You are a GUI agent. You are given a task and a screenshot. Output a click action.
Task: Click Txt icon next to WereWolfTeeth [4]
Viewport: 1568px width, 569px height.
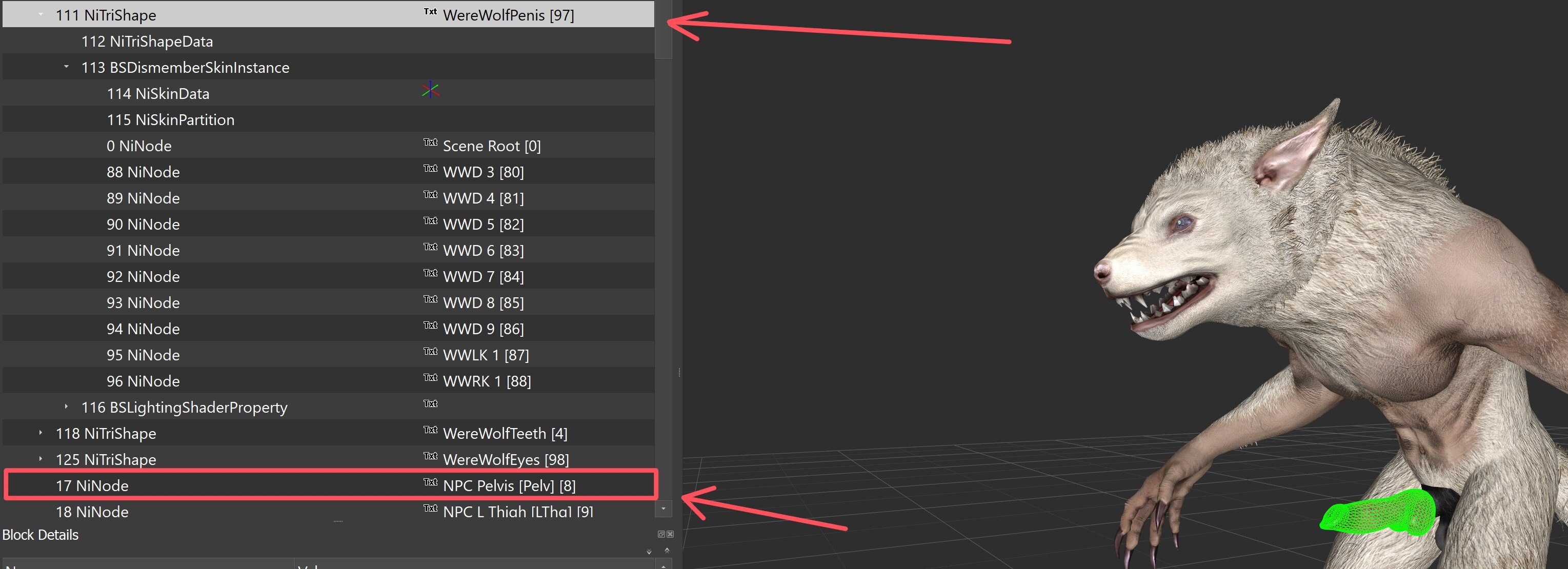point(430,430)
